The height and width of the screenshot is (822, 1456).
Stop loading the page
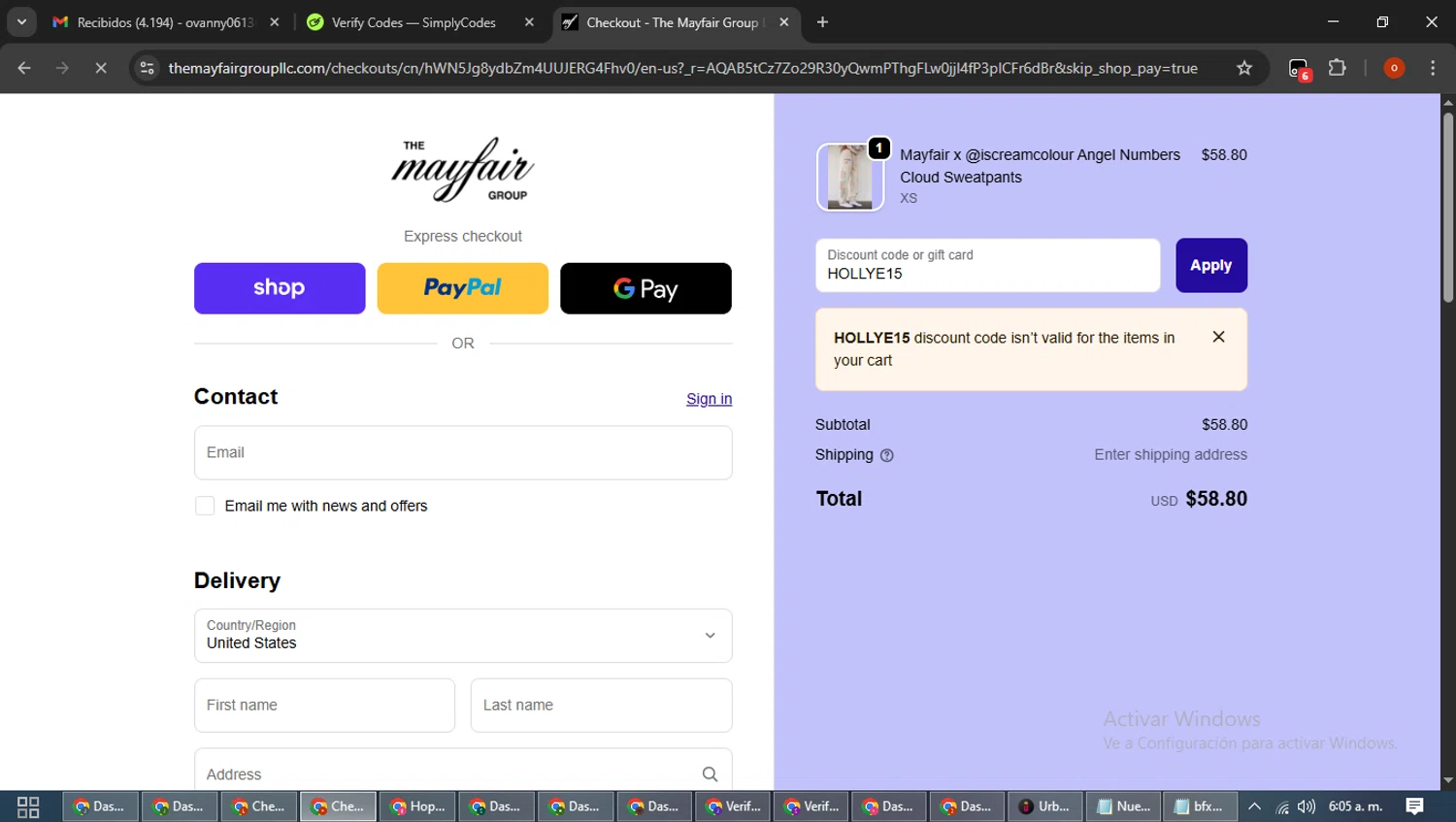point(100,68)
